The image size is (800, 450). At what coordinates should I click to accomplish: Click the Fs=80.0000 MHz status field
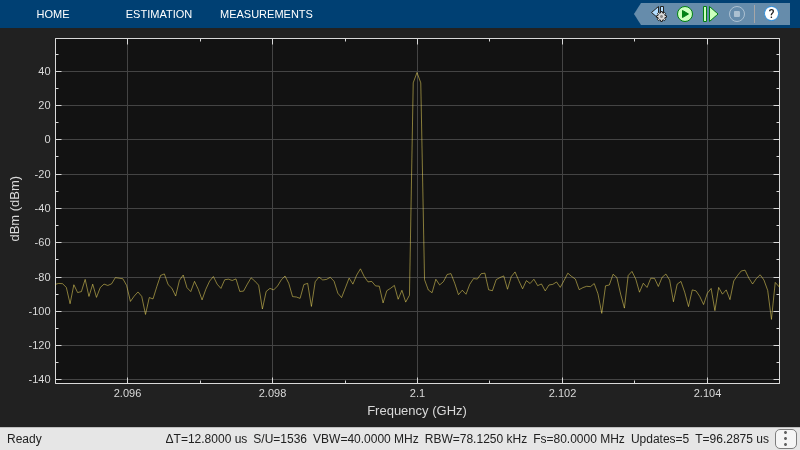coord(579,439)
